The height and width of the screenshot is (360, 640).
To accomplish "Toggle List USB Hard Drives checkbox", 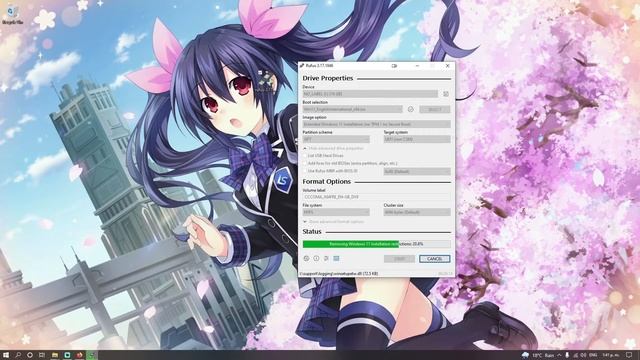I will [305, 156].
